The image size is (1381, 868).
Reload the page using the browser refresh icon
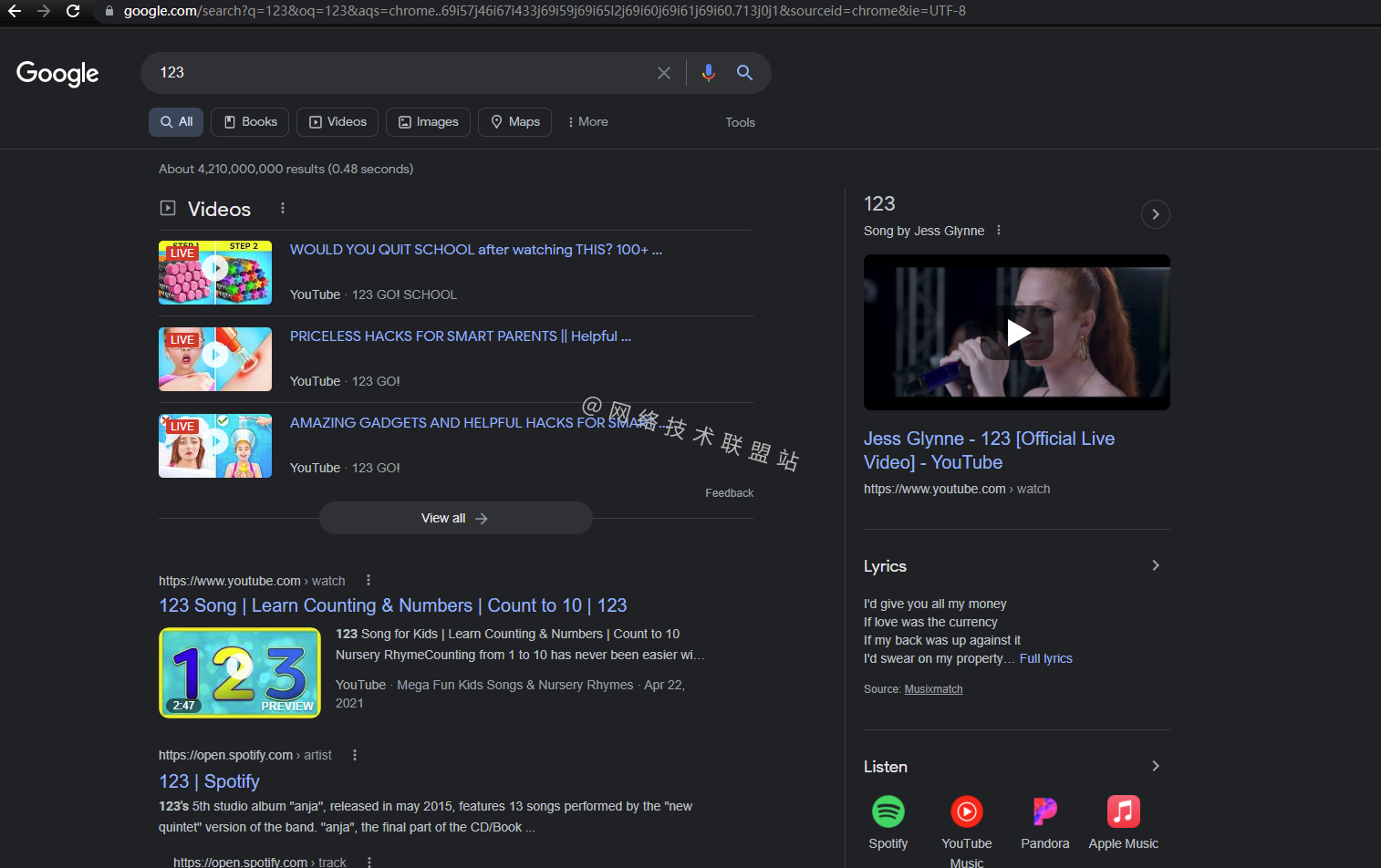[x=73, y=11]
